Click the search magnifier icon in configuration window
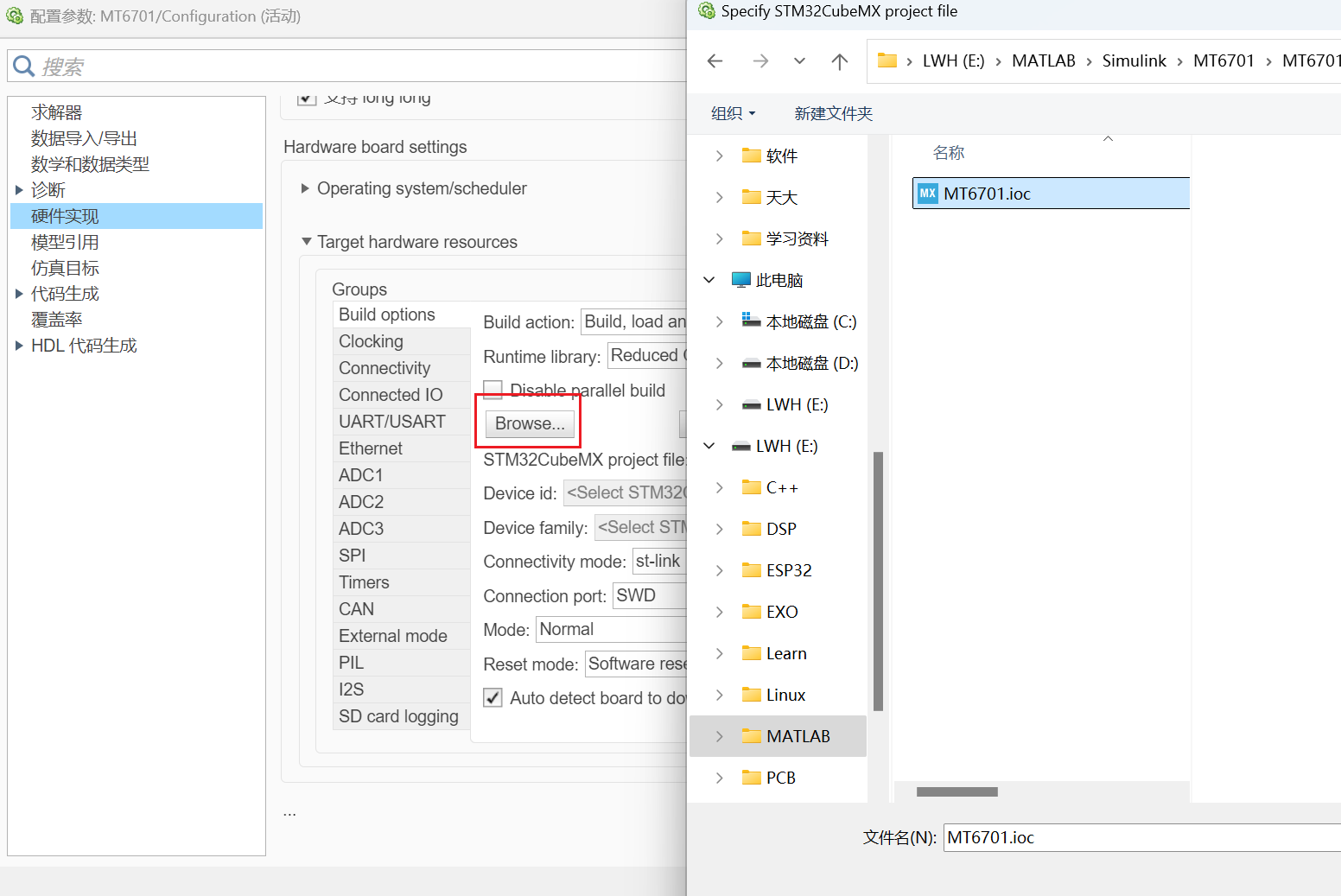This screenshot has width=1341, height=896. pos(24,67)
